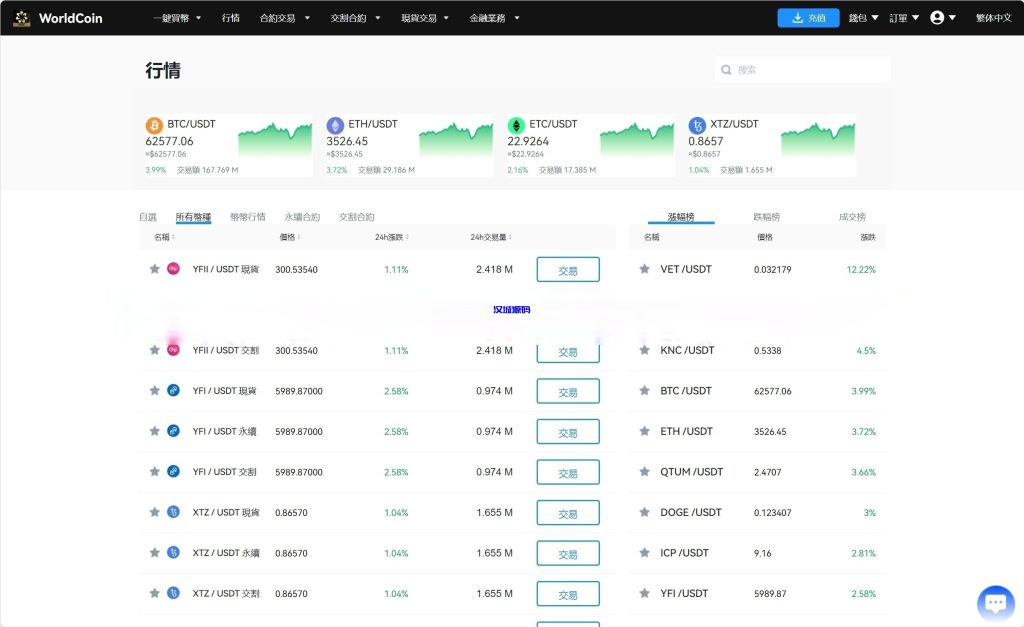The height and width of the screenshot is (627, 1024).
Task: Open the chat support bubble at bottom right
Action: pyautogui.click(x=995, y=602)
